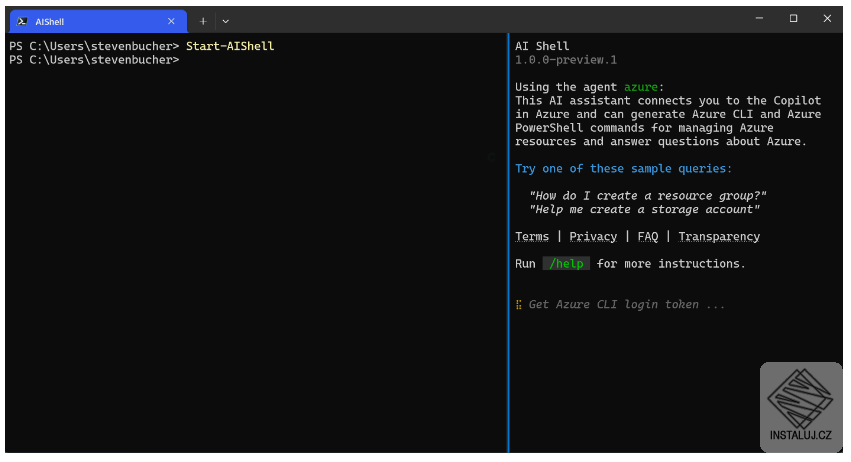Viewport: 851px width, 462px height.
Task: Minimize the terminal window
Action: click(x=759, y=18)
